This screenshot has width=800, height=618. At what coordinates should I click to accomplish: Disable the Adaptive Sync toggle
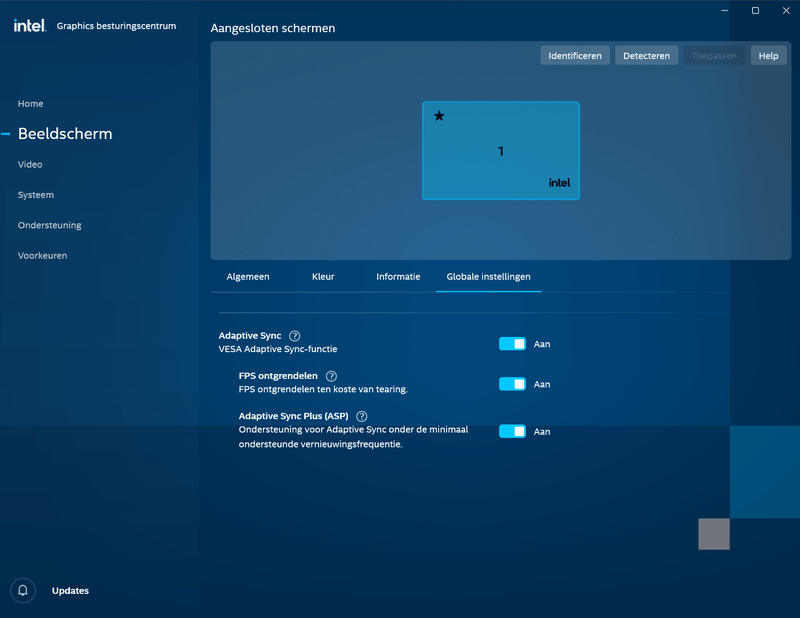click(x=512, y=343)
